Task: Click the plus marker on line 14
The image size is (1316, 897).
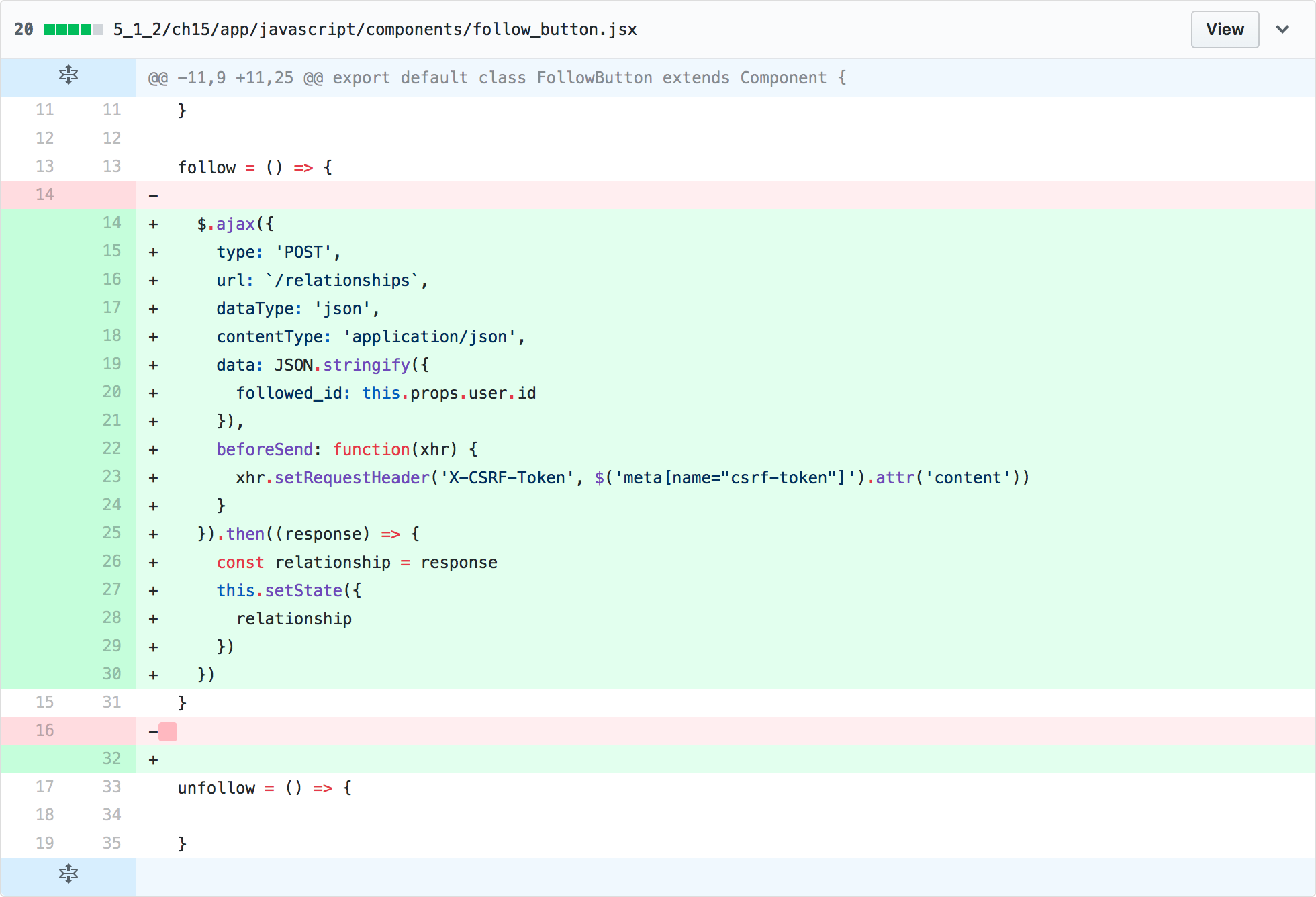Action: click(153, 224)
